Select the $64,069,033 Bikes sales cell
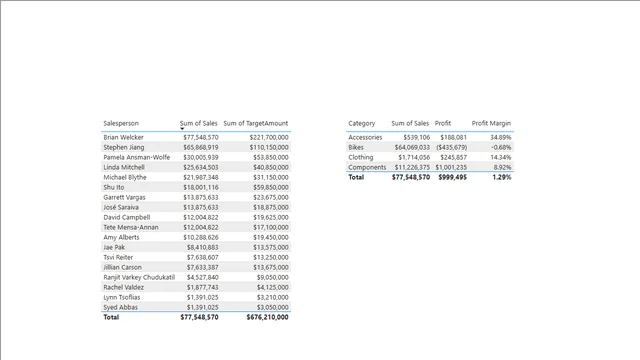 [412, 147]
